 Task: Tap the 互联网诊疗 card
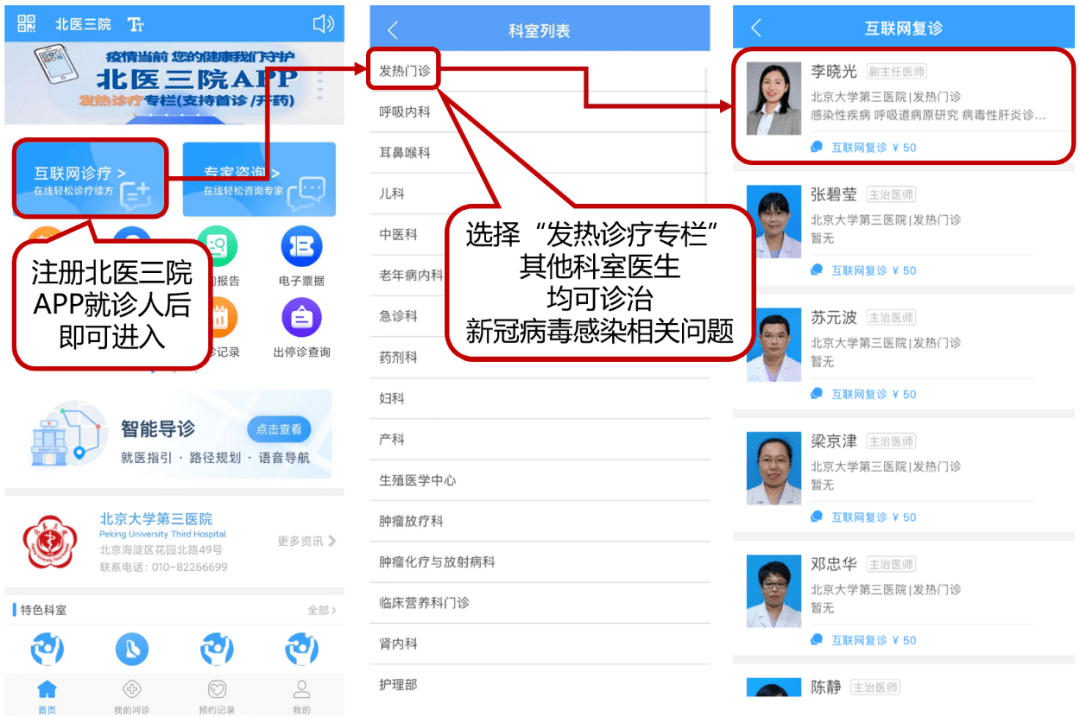point(91,179)
